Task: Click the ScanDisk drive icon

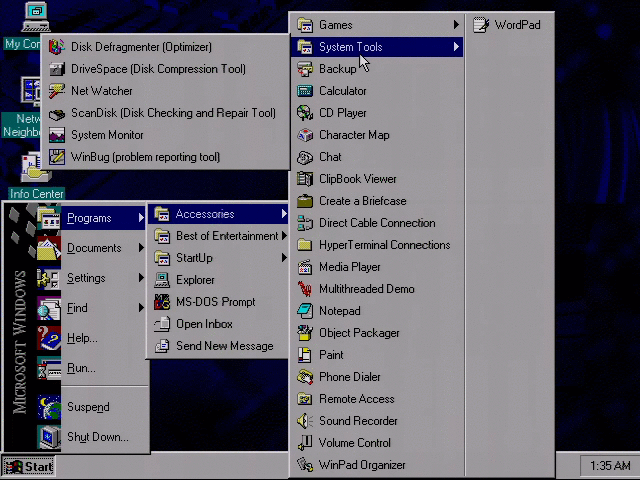Action: 57,113
